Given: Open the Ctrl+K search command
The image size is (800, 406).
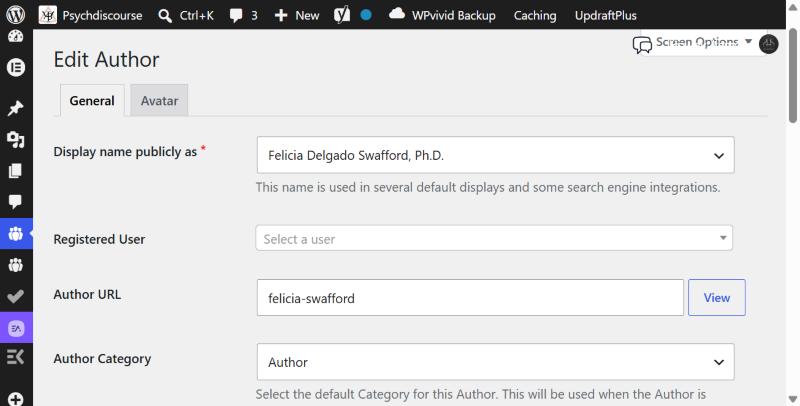Looking at the screenshot, I should point(196,15).
